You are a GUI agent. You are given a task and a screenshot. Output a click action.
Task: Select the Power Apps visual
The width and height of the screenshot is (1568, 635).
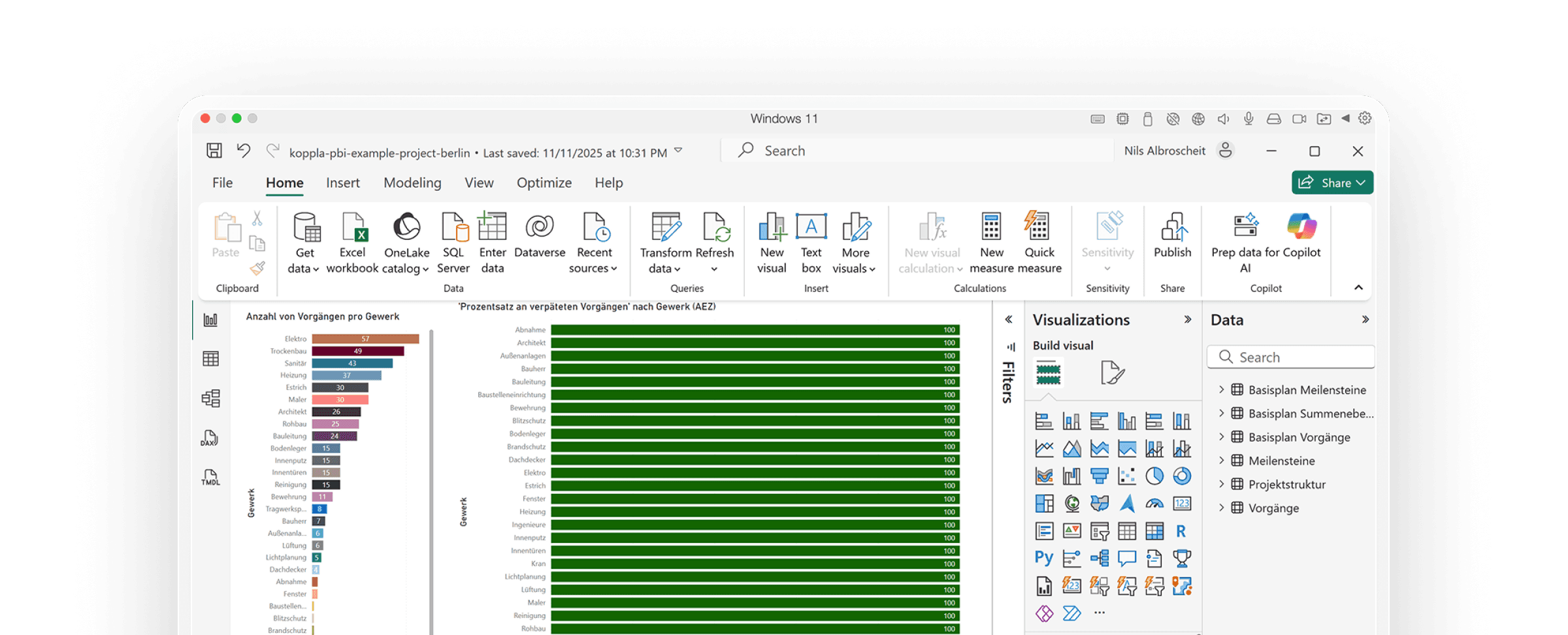[x=1044, y=613]
